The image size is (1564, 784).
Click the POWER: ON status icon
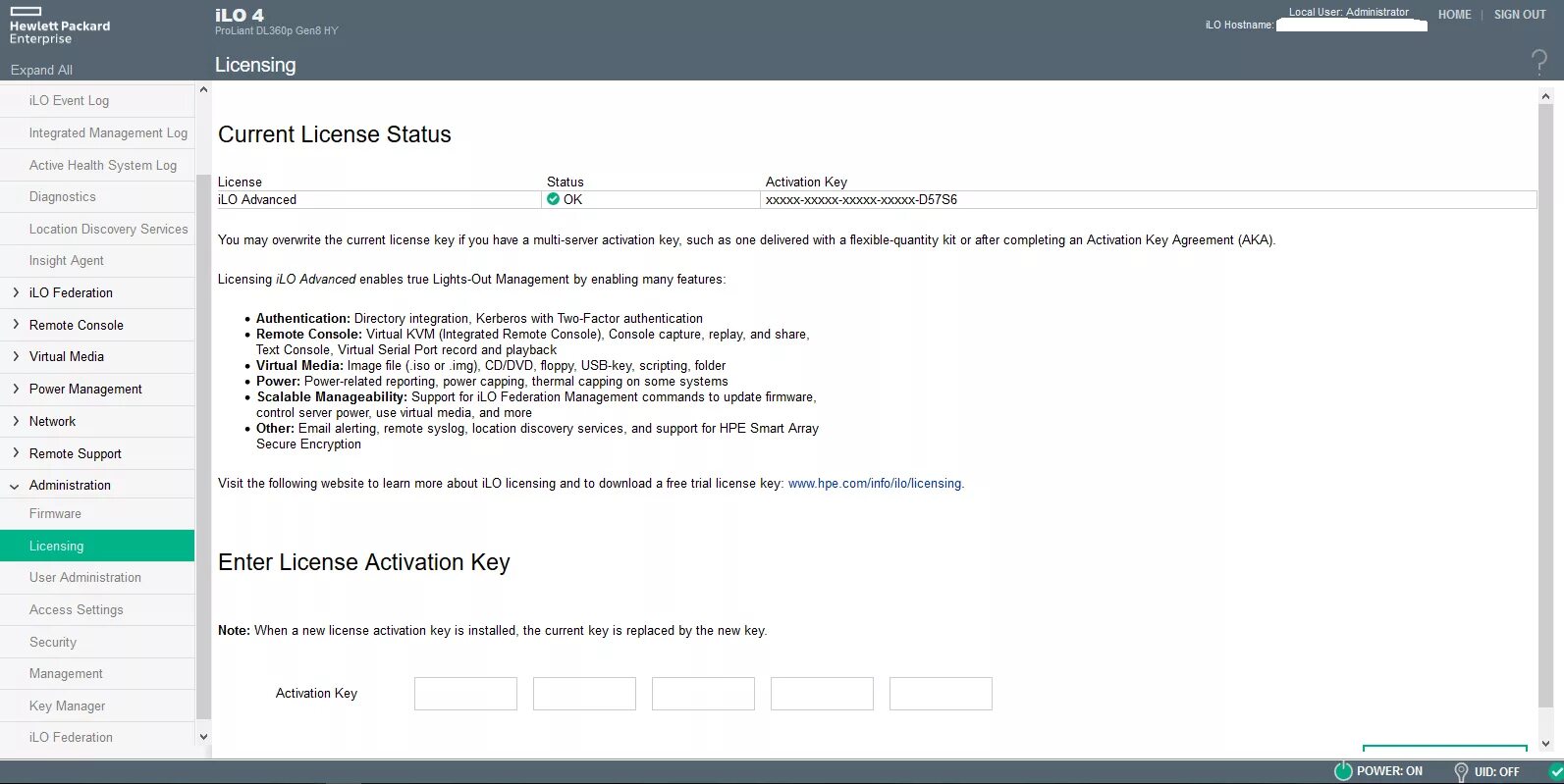pyautogui.click(x=1343, y=771)
